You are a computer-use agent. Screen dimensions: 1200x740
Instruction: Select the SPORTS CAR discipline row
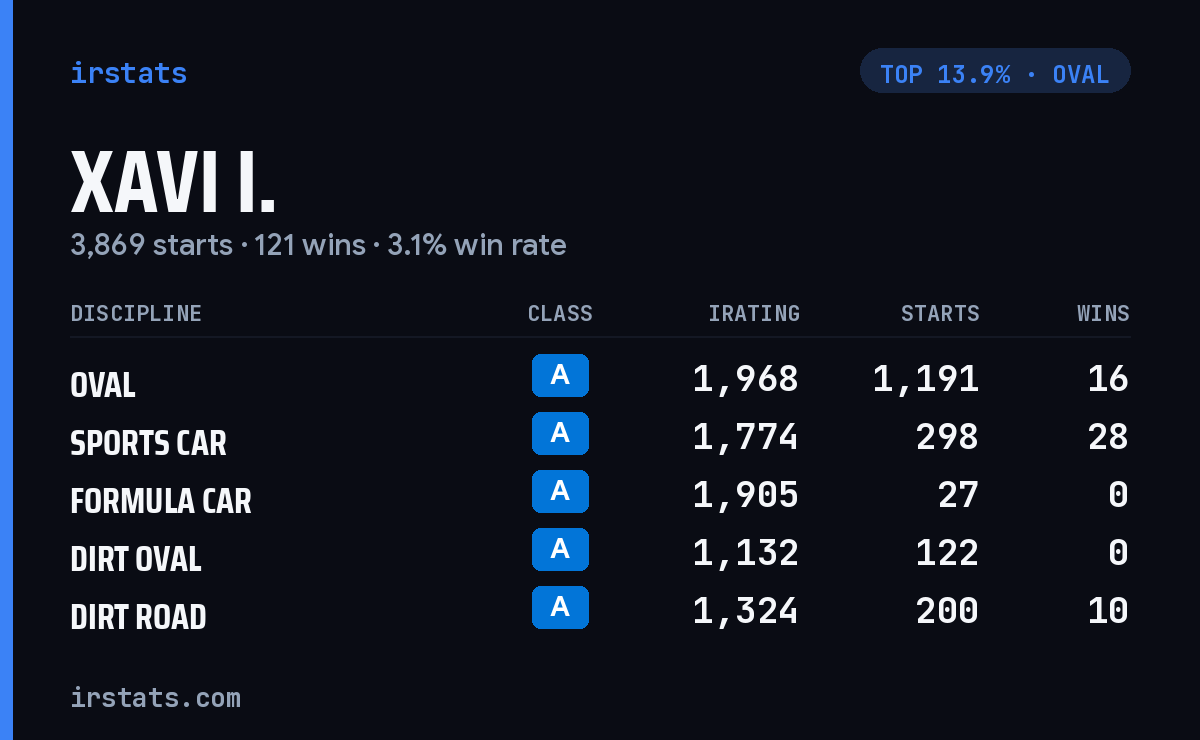(x=600, y=437)
